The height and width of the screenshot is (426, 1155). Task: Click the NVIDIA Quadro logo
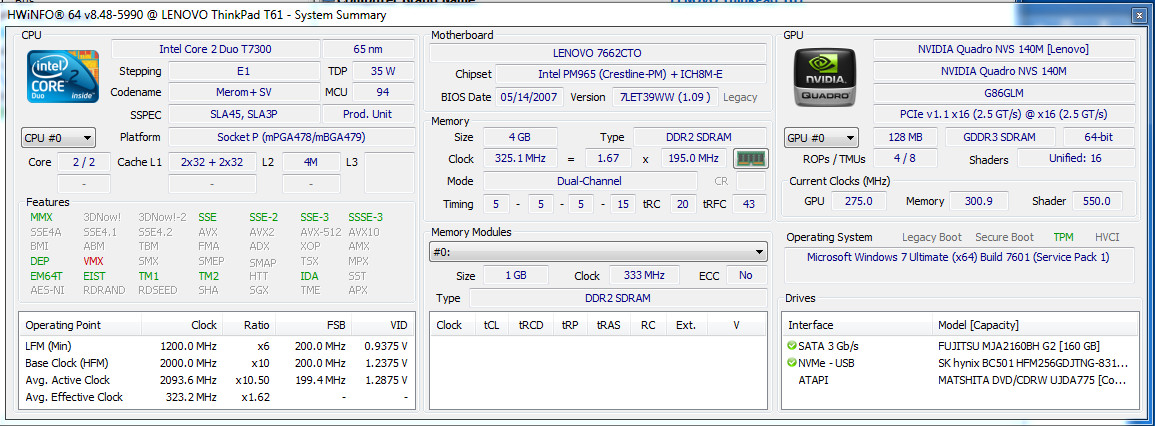tap(825, 76)
